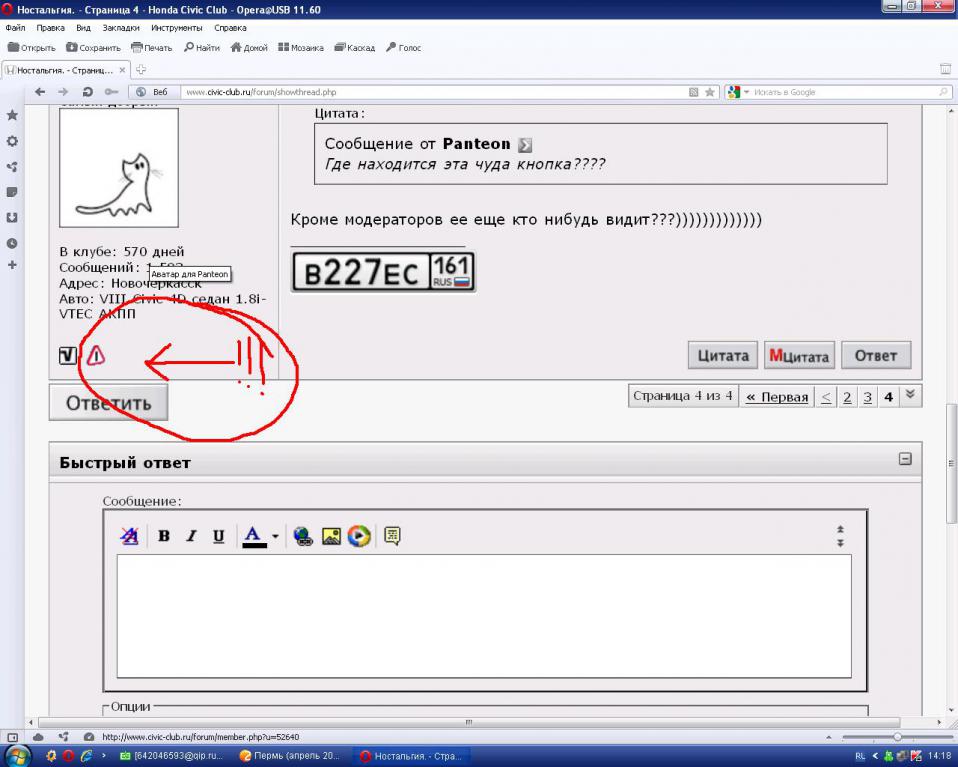The height and width of the screenshot is (767, 958).
Task: Go to the « Первая page link
Action: pyautogui.click(x=776, y=397)
